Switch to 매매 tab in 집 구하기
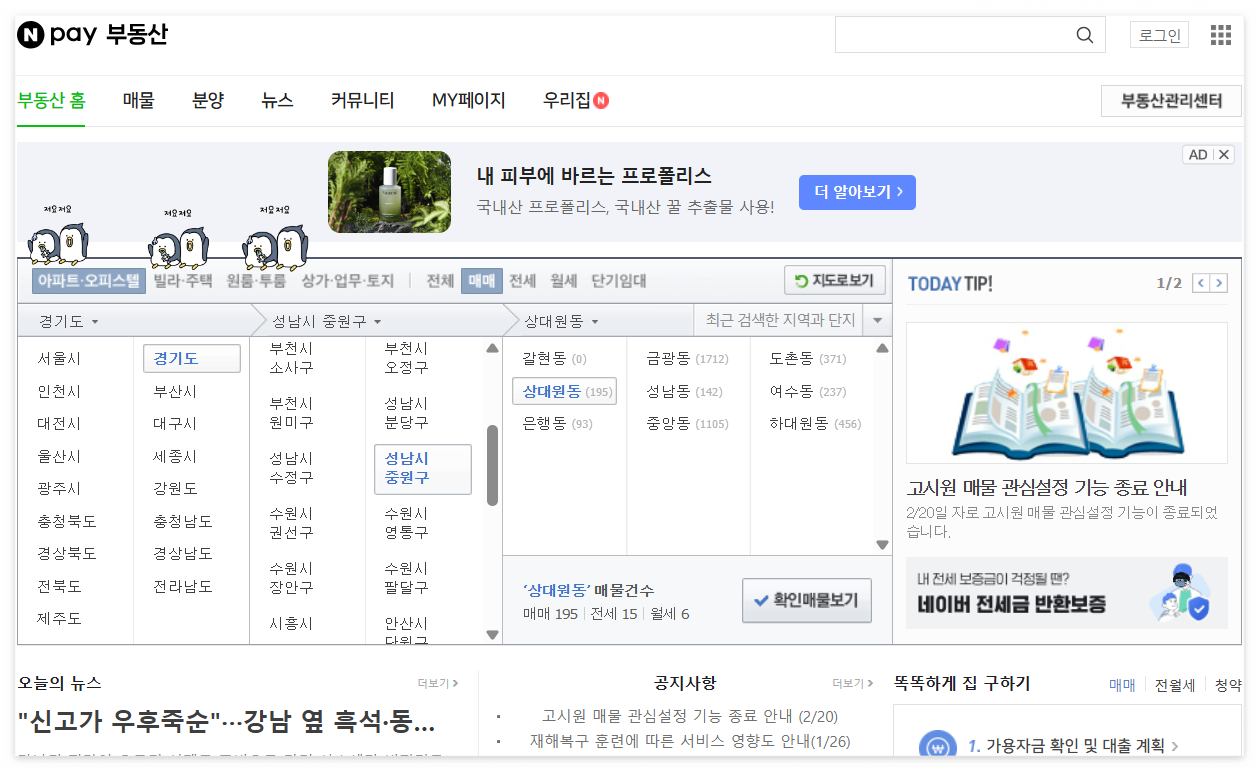Screen dimensions: 1259x771 (x=1122, y=685)
